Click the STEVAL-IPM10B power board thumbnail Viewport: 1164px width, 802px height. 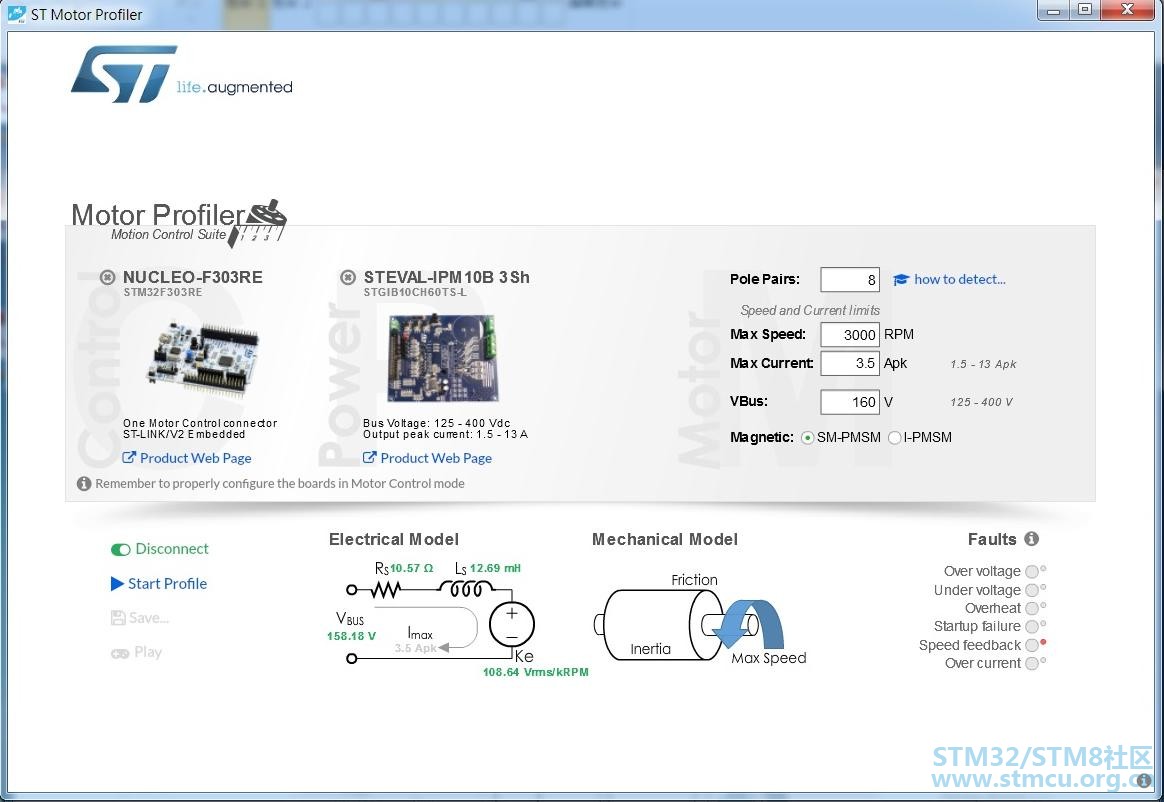[x=442, y=357]
